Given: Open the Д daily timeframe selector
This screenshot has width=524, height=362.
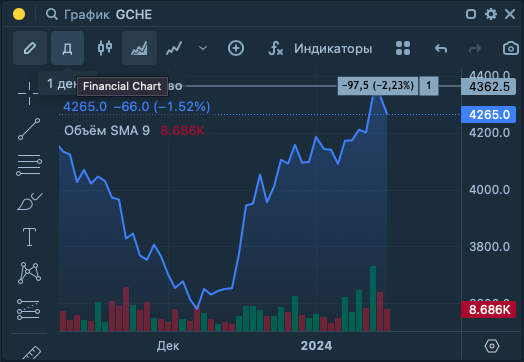Looking at the screenshot, I should coord(68,48).
